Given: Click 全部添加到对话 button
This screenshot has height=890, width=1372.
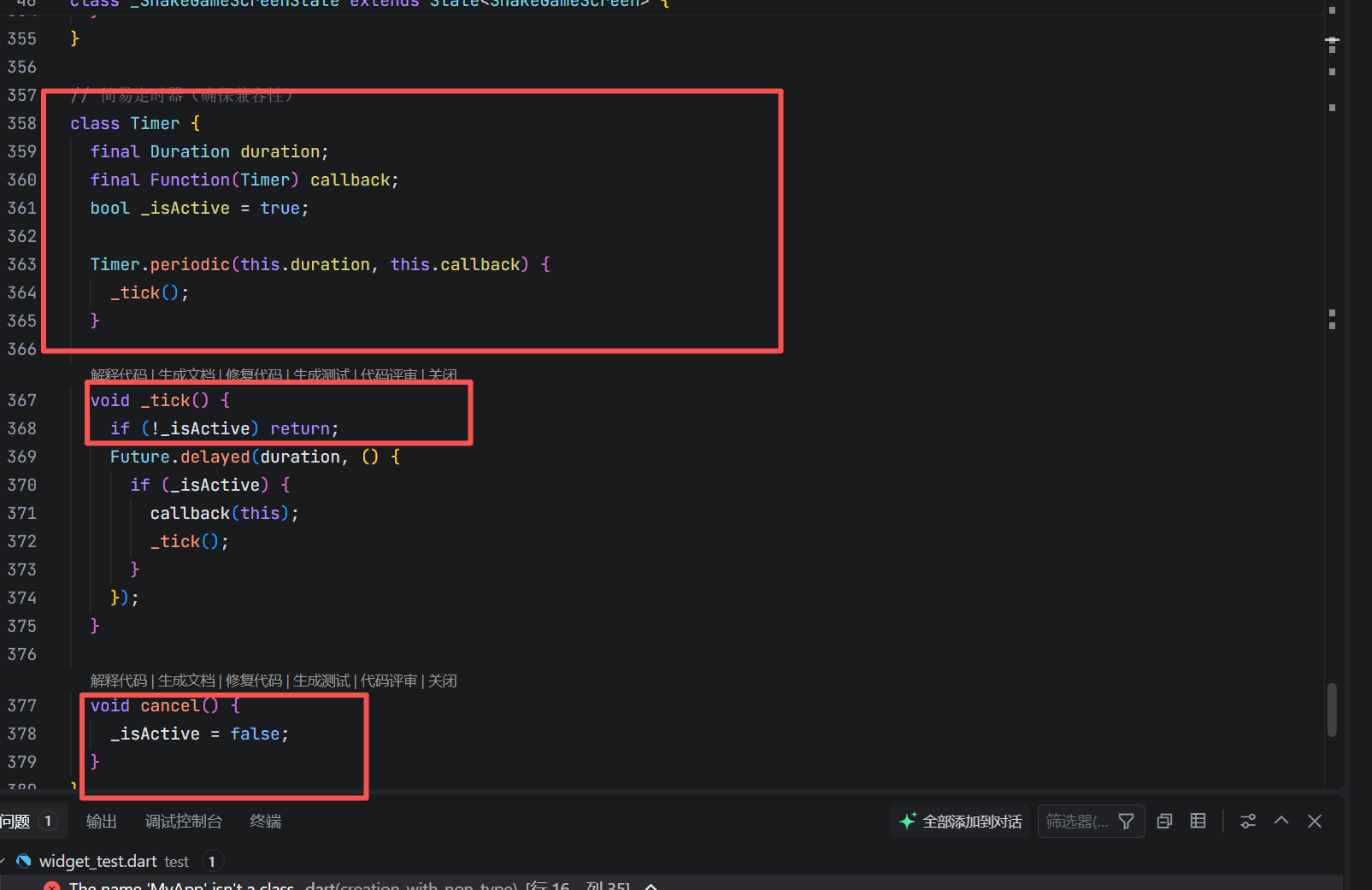Looking at the screenshot, I should click(961, 822).
